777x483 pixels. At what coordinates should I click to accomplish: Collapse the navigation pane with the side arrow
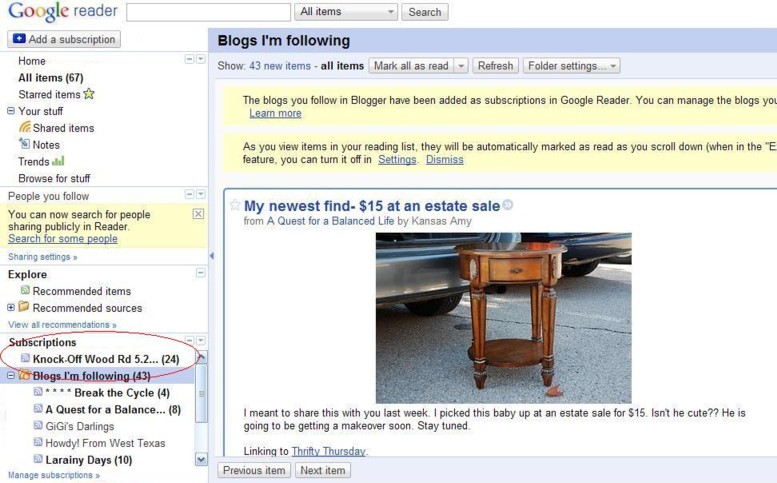click(212, 256)
